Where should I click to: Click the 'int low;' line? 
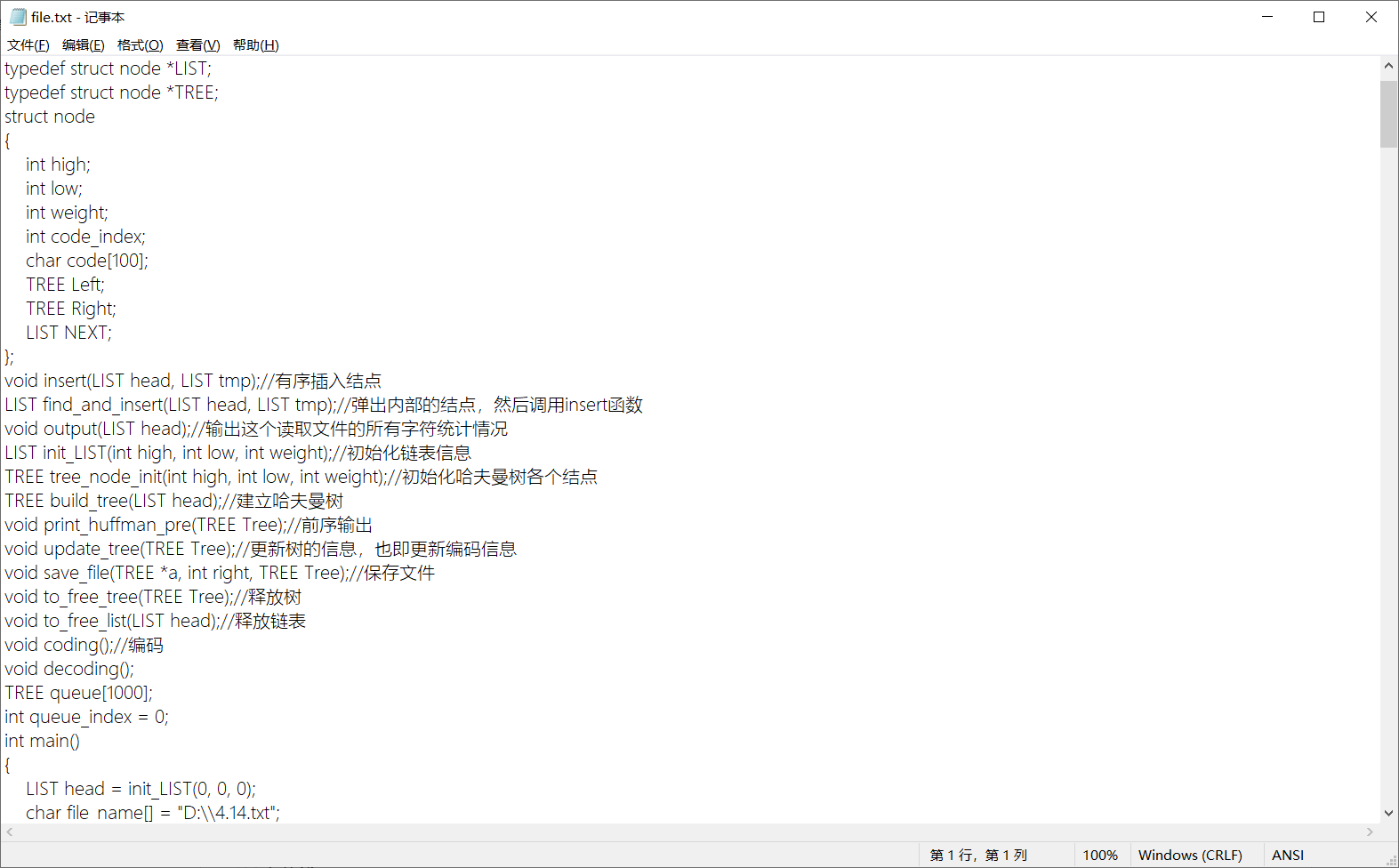click(x=54, y=189)
